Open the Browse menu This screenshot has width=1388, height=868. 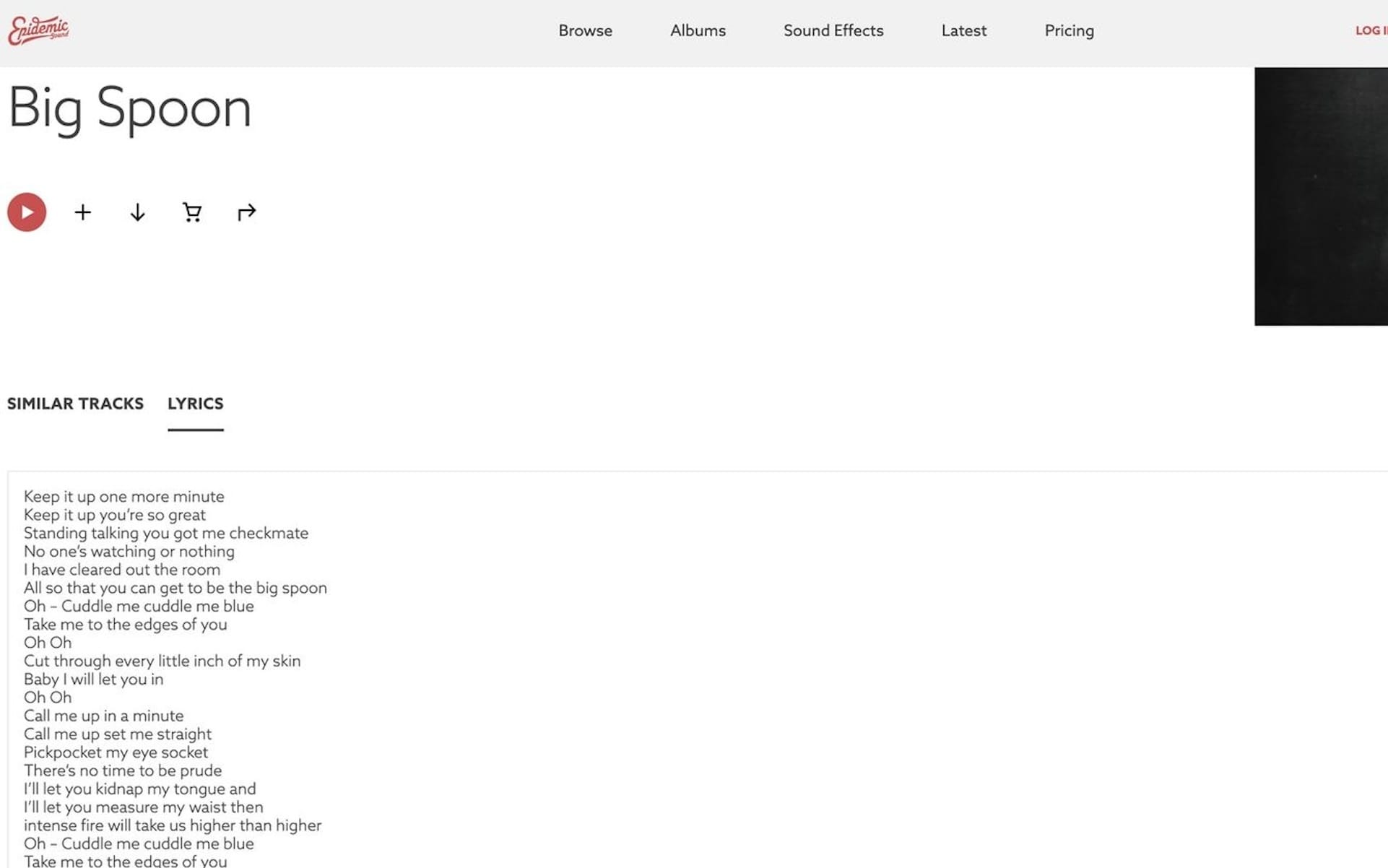coord(585,31)
